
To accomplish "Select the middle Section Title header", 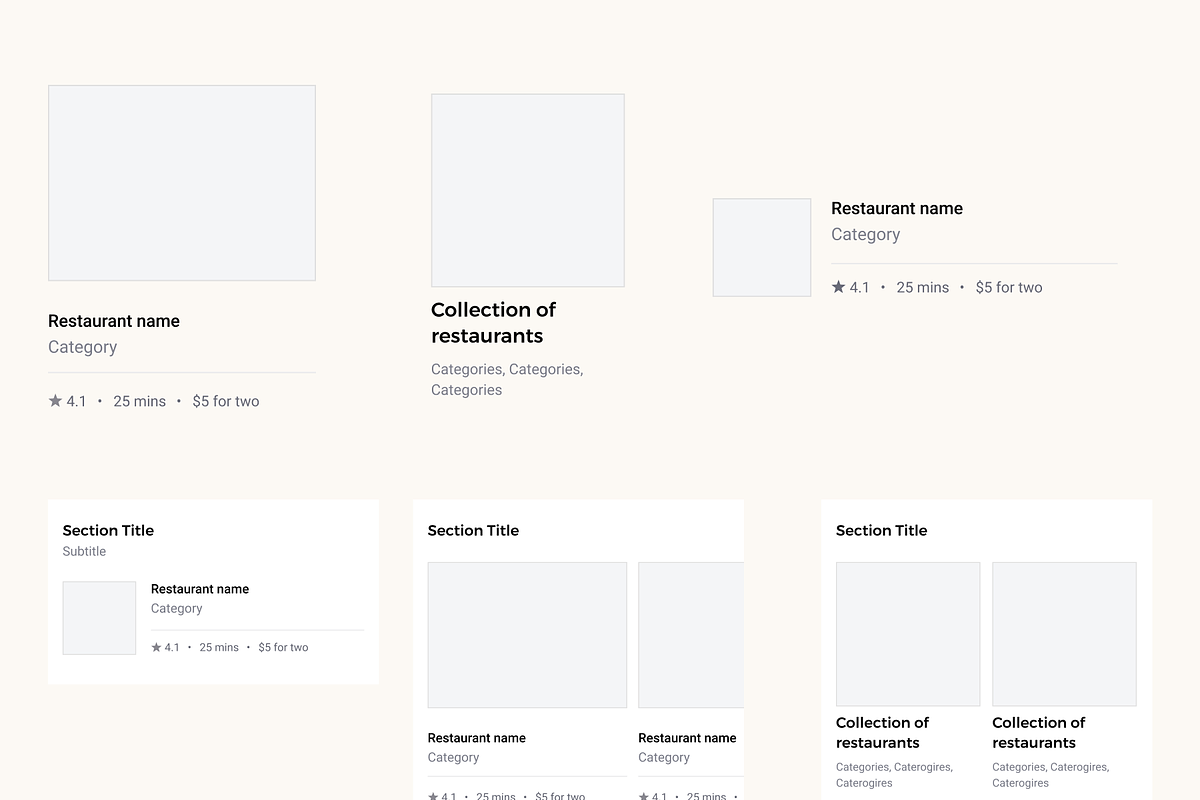I will pyautogui.click(x=473, y=530).
